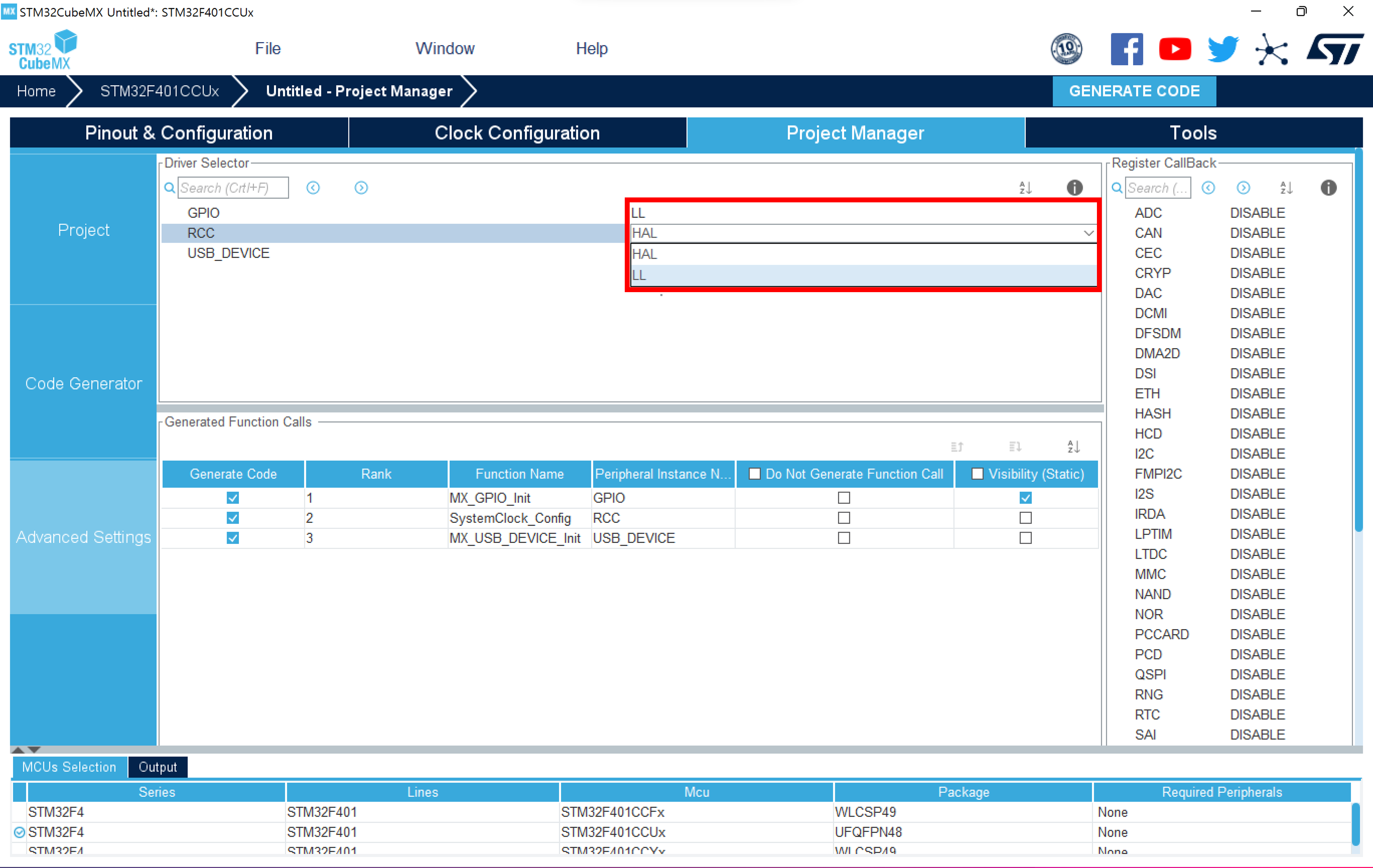Open the Window menu
Image resolution: width=1373 pixels, height=868 pixels.
tap(445, 48)
